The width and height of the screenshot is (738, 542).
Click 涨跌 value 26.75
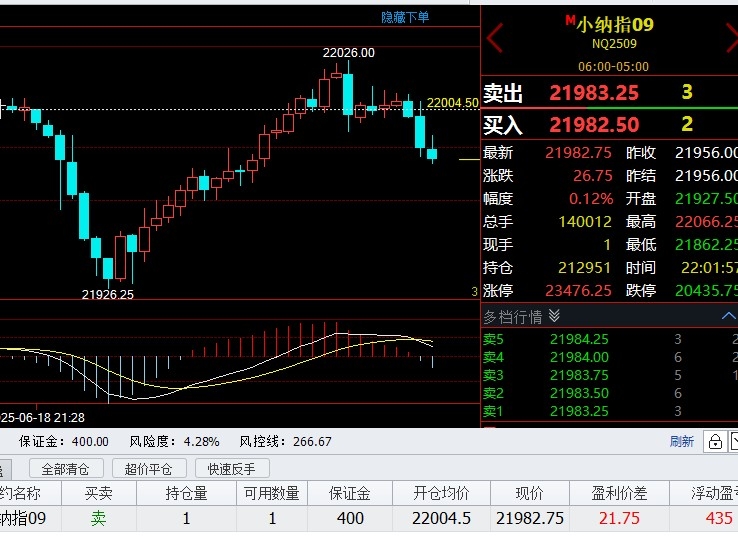593,175
